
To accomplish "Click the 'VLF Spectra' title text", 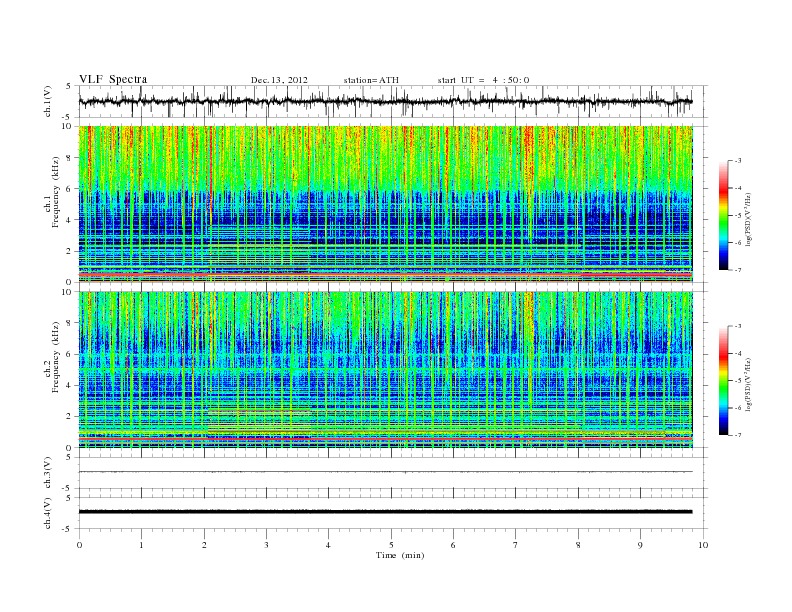I will (x=113, y=79).
